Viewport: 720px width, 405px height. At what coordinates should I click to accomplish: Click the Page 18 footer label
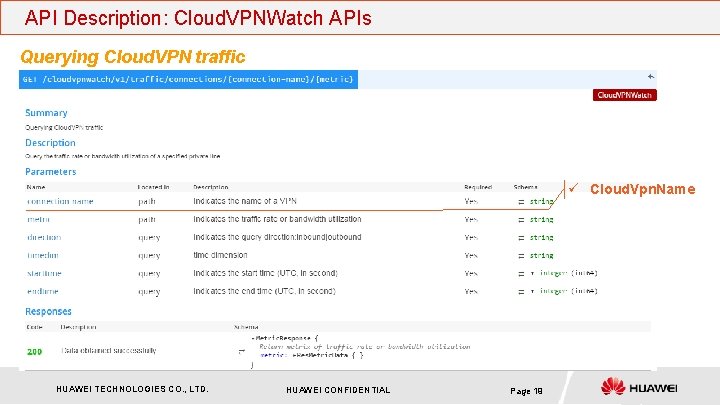[x=526, y=391]
